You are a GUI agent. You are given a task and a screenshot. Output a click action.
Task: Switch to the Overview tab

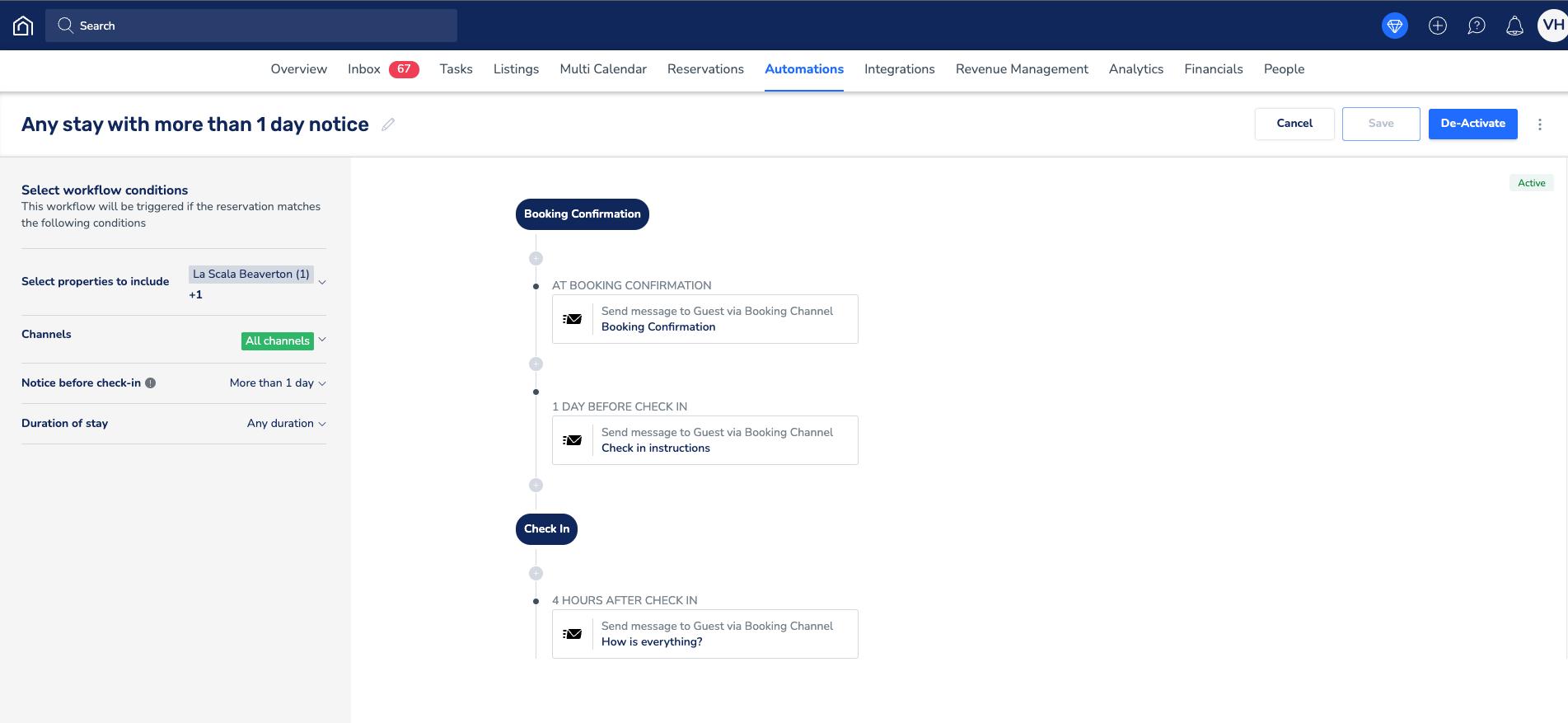(299, 69)
